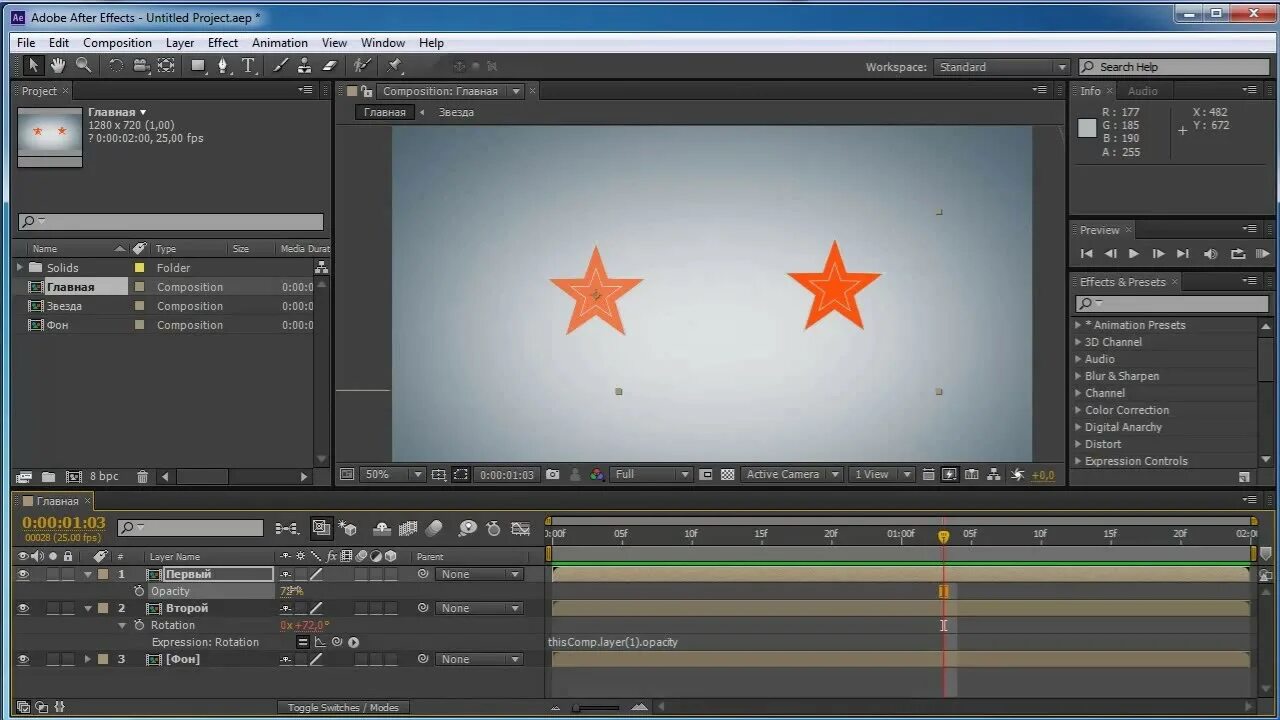Click the Show Channel color icon
Image resolution: width=1280 pixels, height=720 pixels.
tap(597, 475)
